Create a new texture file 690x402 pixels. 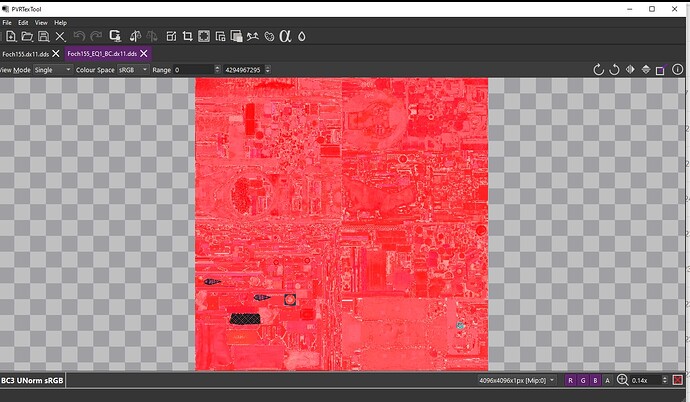click(x=11, y=37)
